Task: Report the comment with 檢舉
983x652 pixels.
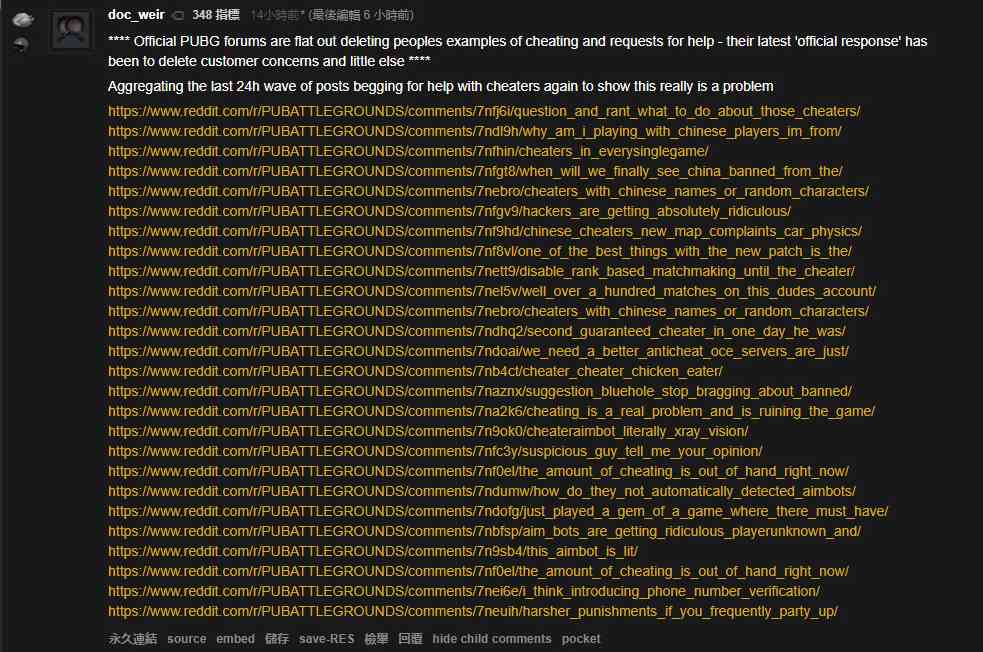Action: click(376, 639)
